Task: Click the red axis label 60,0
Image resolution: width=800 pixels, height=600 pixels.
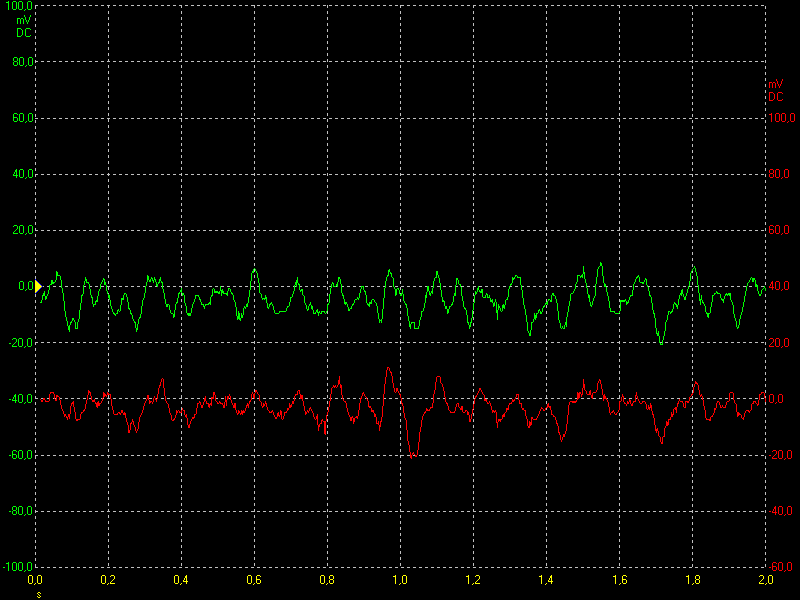Action: click(x=779, y=230)
